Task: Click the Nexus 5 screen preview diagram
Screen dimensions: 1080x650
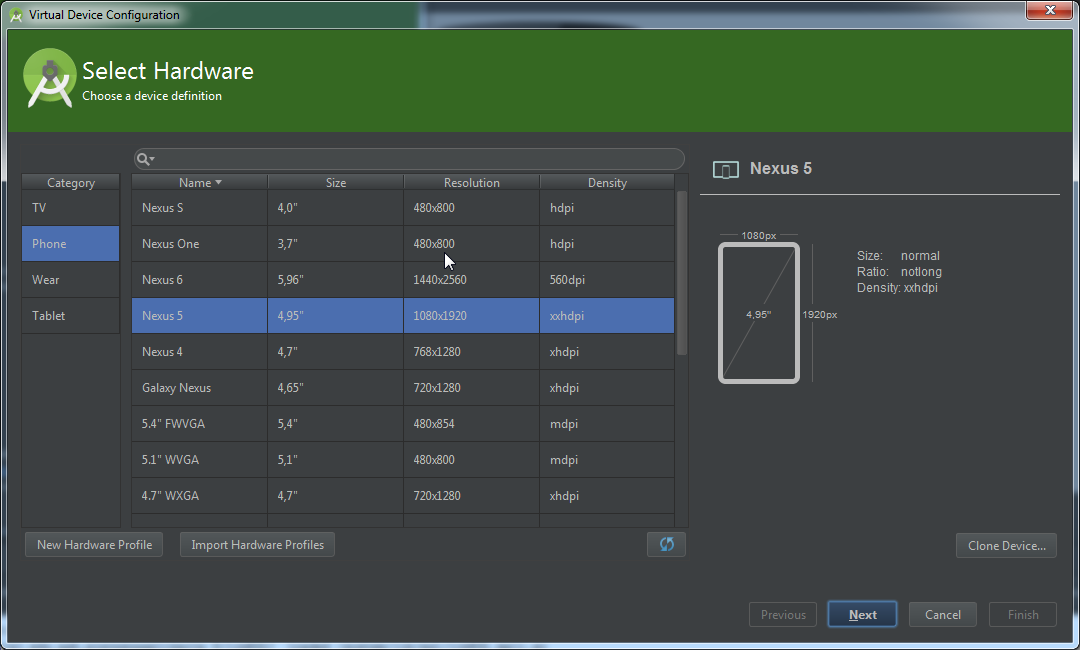Action: click(x=759, y=313)
